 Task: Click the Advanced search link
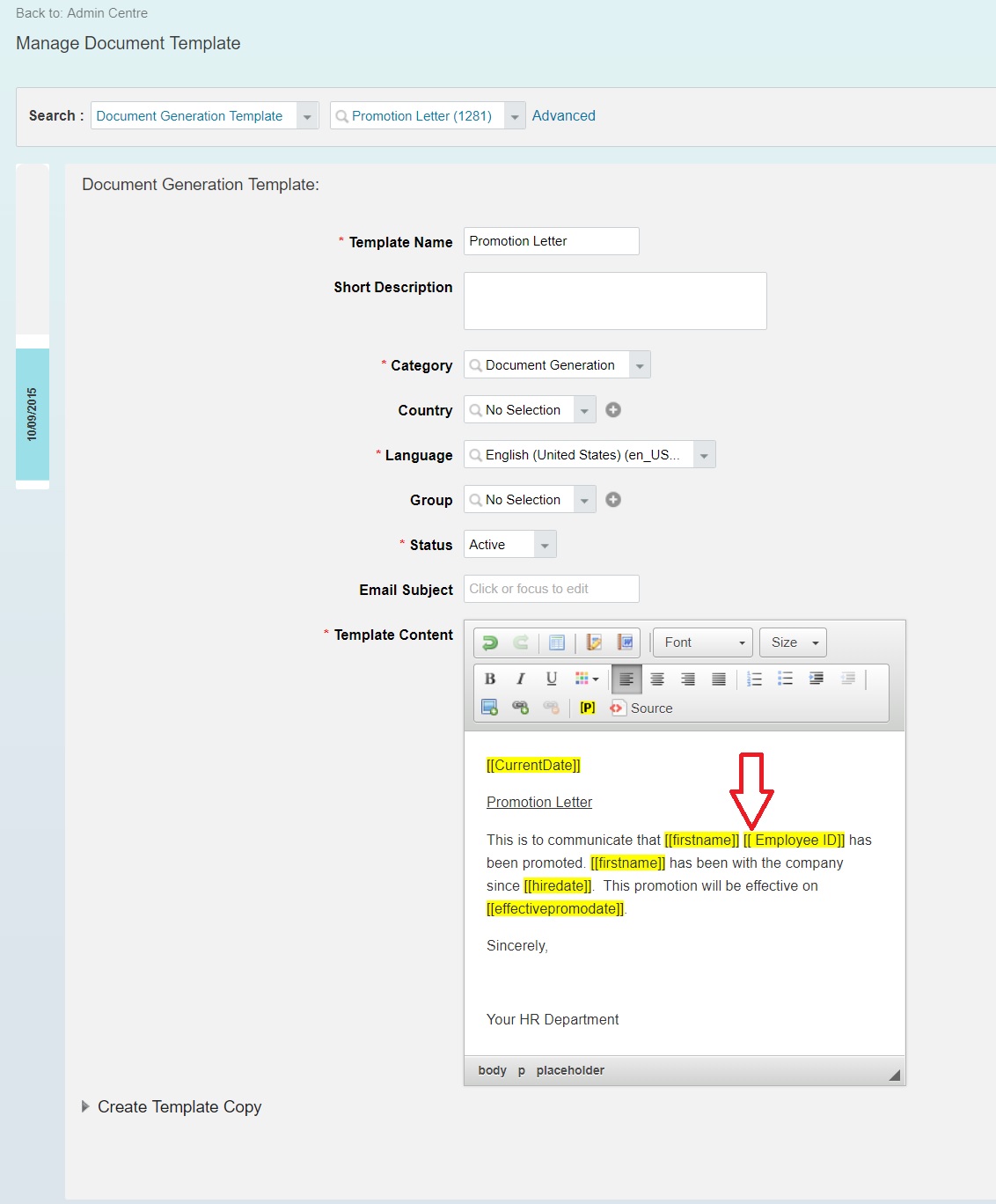point(564,115)
